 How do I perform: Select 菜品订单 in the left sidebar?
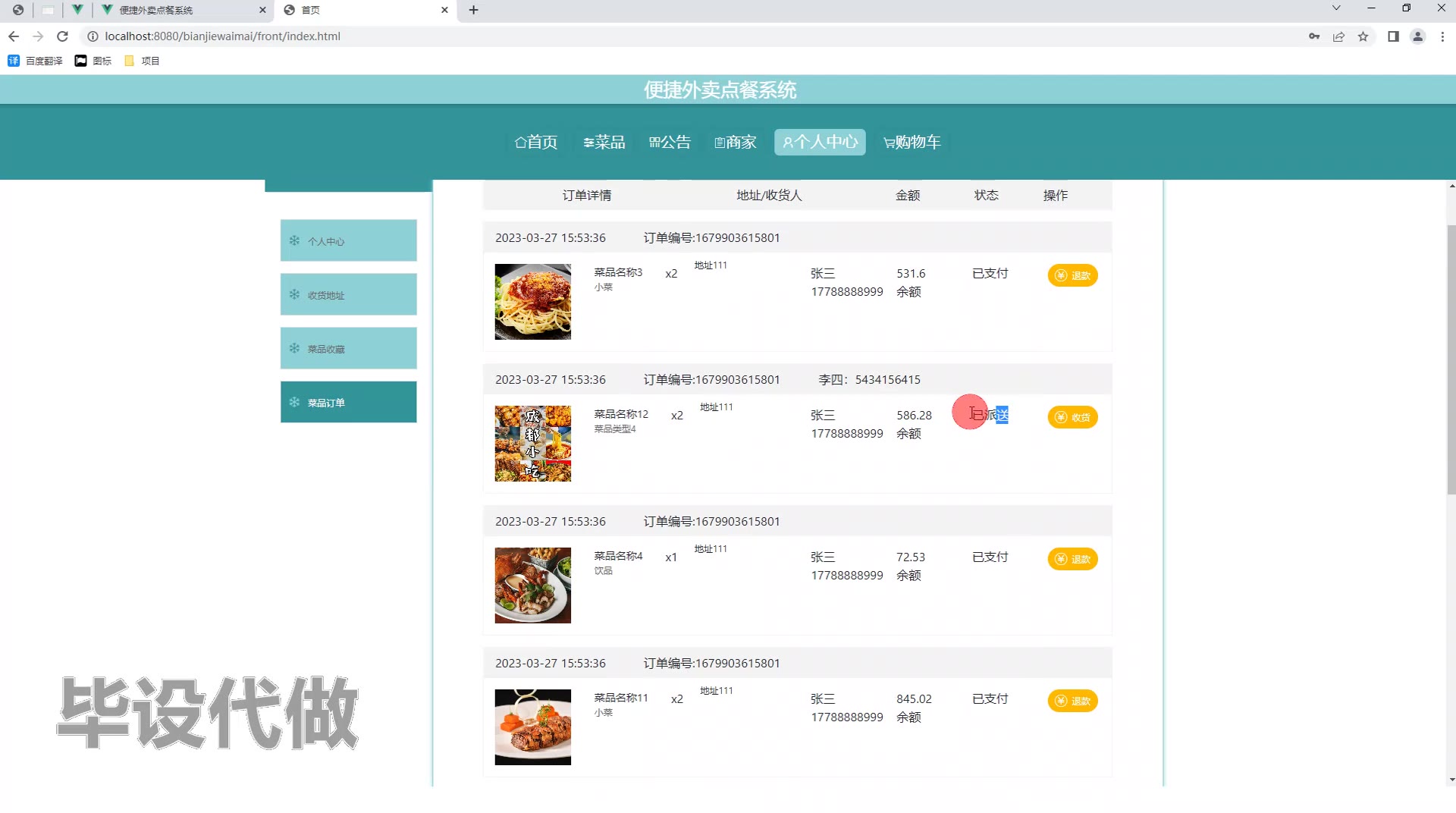tap(348, 402)
